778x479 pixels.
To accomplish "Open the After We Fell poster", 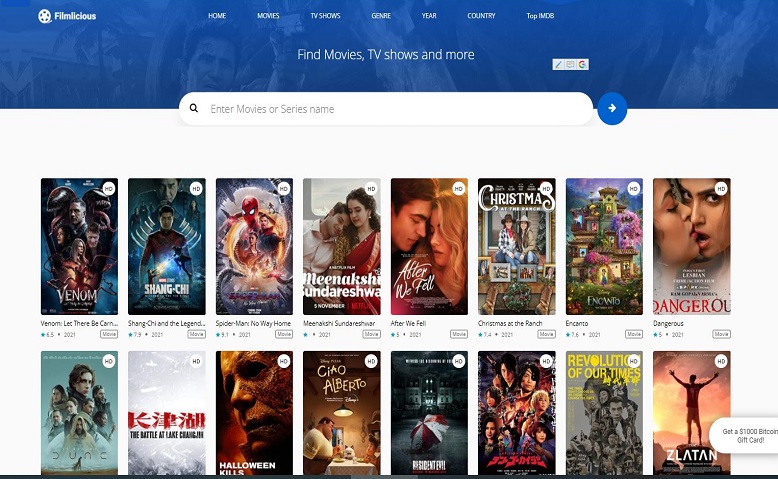I will (429, 247).
